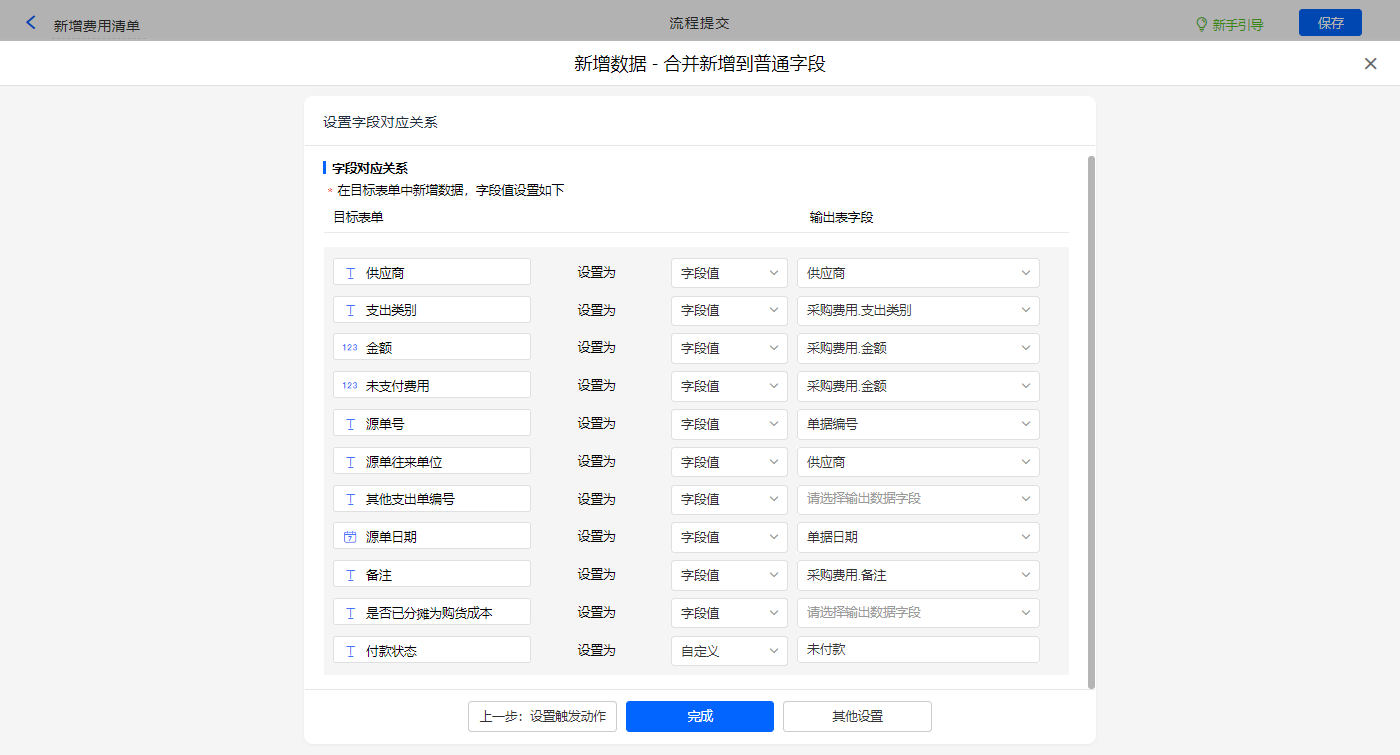Close the 新增数据 dialog with X

click(1370, 64)
